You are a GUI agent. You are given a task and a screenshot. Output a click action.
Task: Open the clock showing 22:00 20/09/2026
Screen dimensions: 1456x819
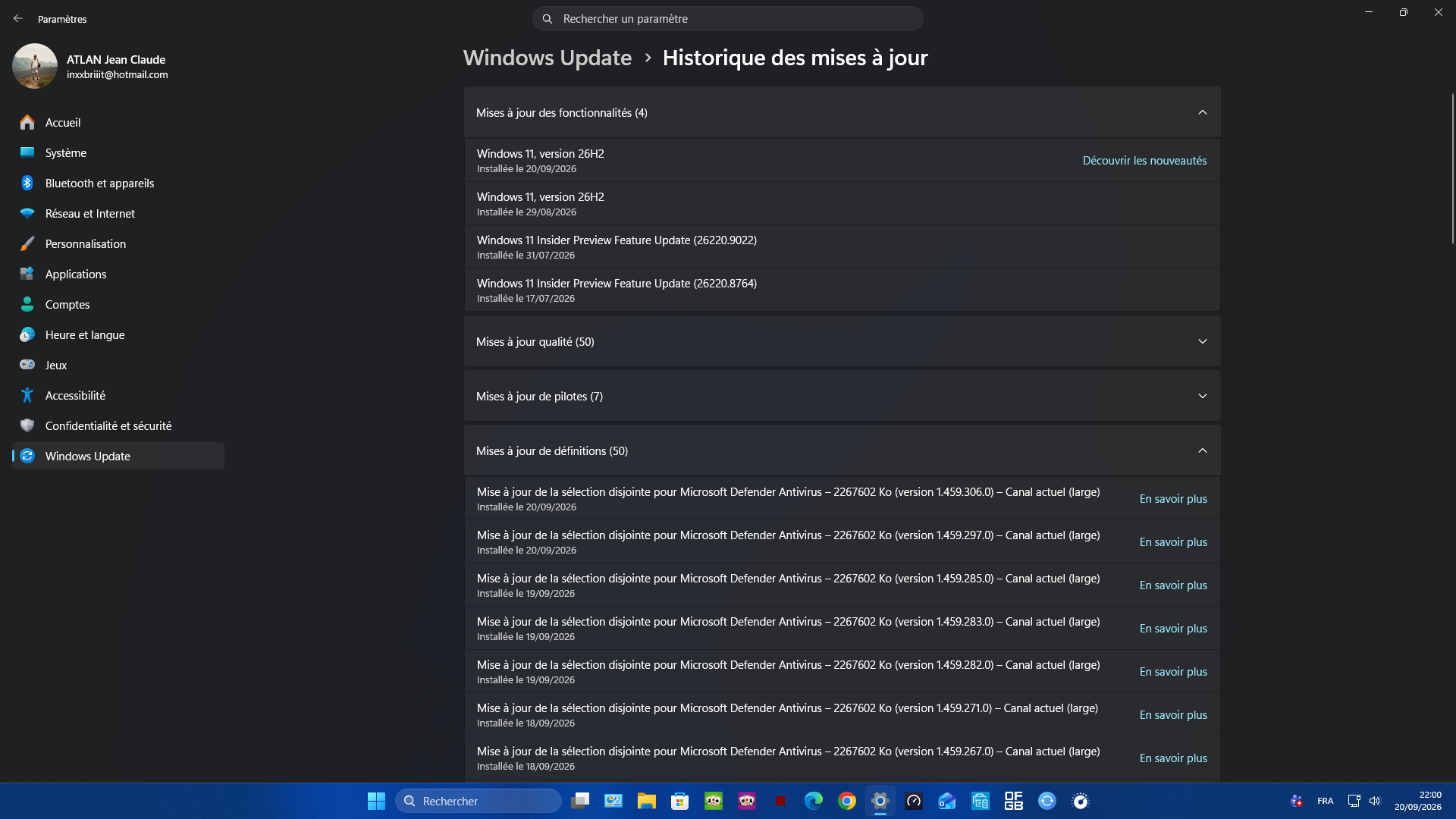[1417, 801]
